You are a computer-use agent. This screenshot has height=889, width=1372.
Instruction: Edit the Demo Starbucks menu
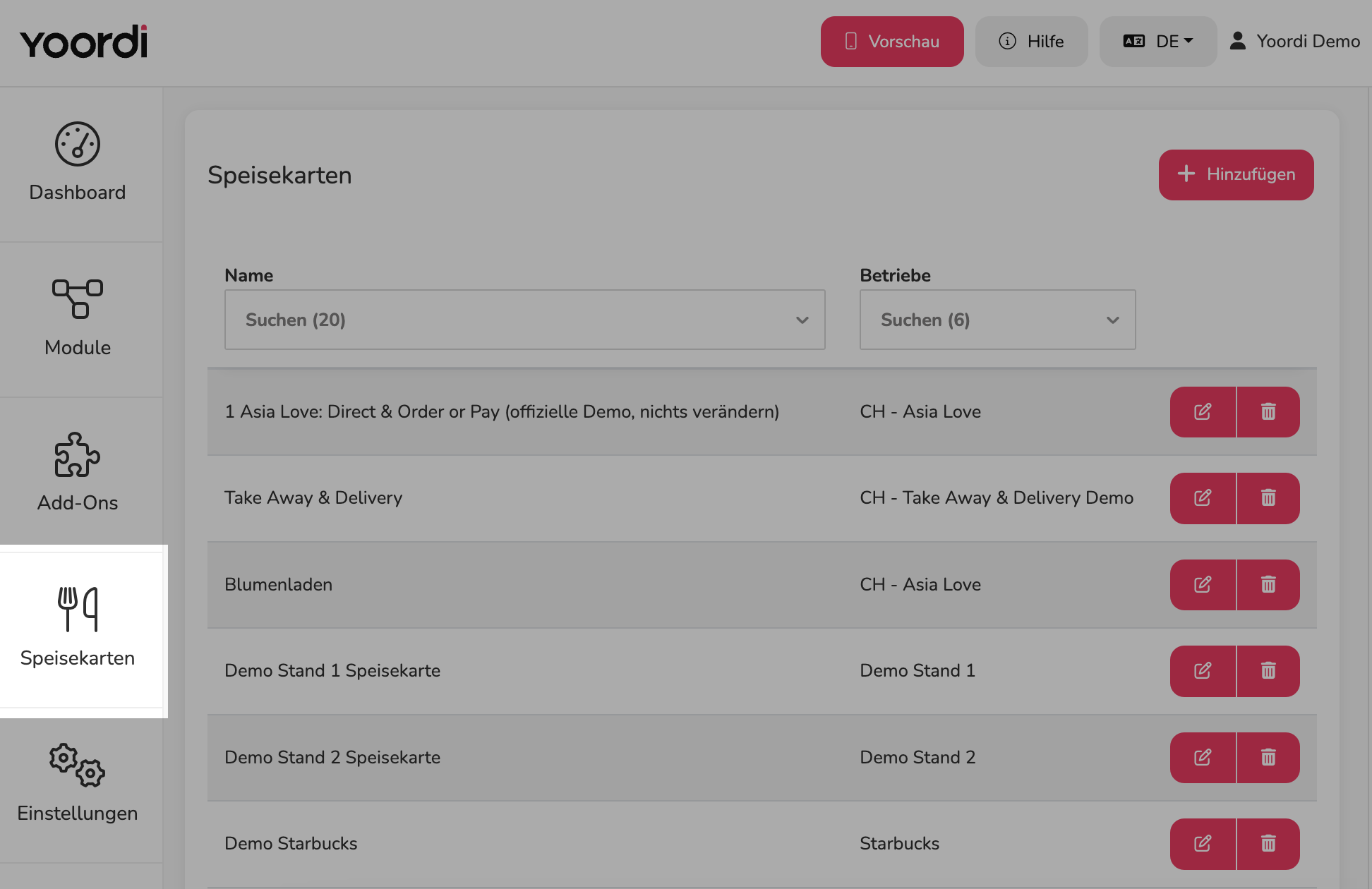(x=1203, y=844)
